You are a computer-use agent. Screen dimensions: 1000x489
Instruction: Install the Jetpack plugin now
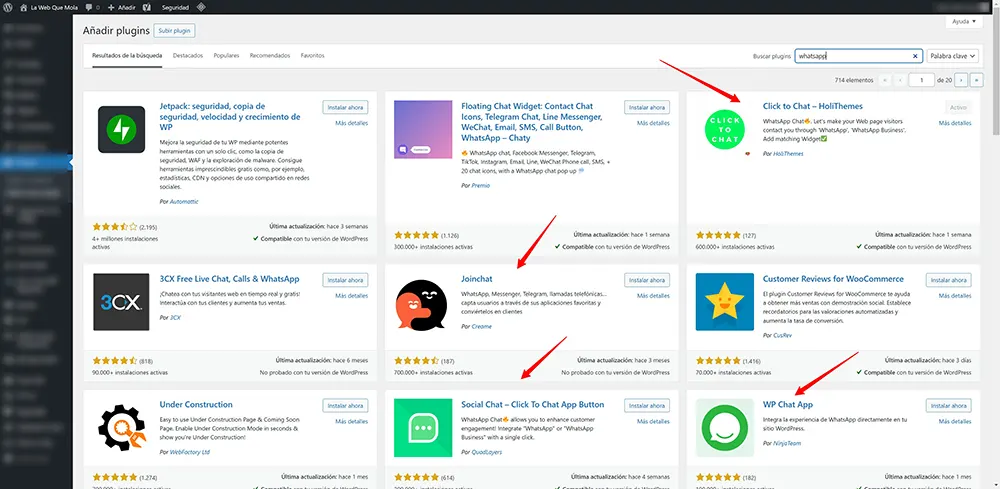pyautogui.click(x=345, y=107)
